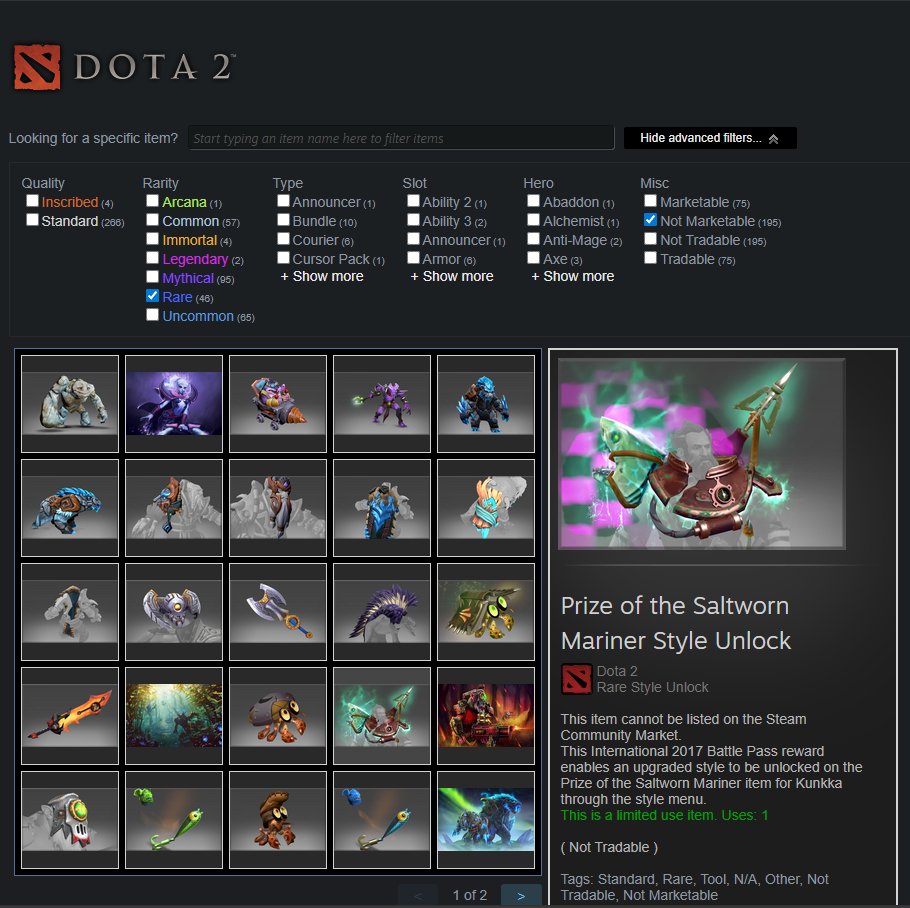
Task: Select the green fishing hook item
Action: (x=174, y=819)
